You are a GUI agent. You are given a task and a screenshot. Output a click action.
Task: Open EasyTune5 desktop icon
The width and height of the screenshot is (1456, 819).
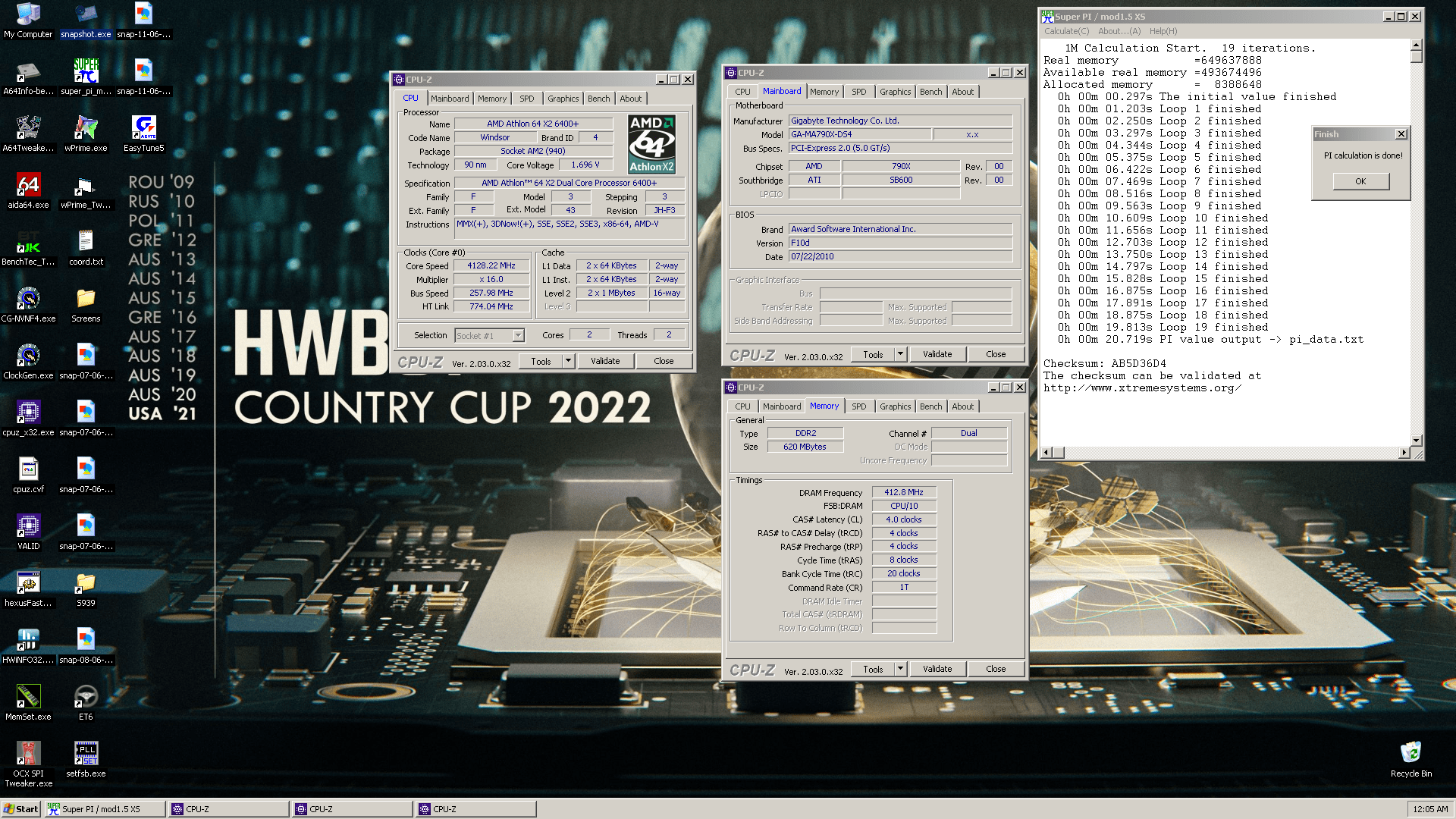click(x=143, y=134)
